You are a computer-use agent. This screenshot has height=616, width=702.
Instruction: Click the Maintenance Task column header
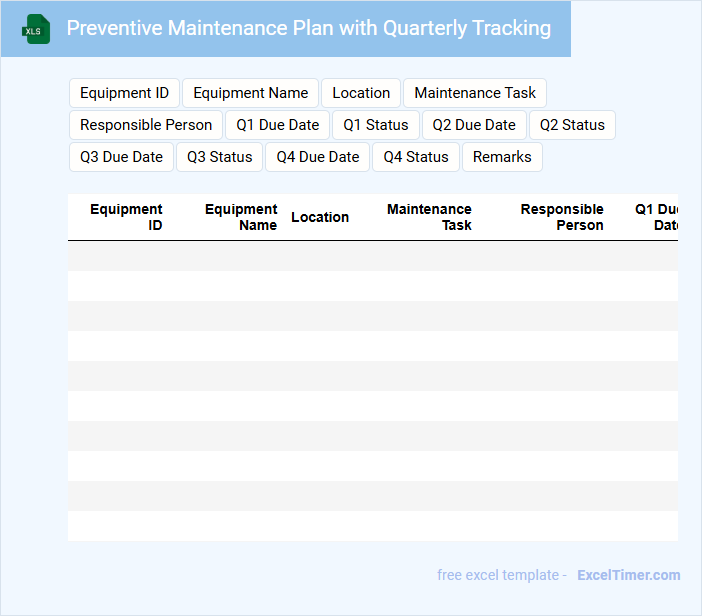[429, 217]
